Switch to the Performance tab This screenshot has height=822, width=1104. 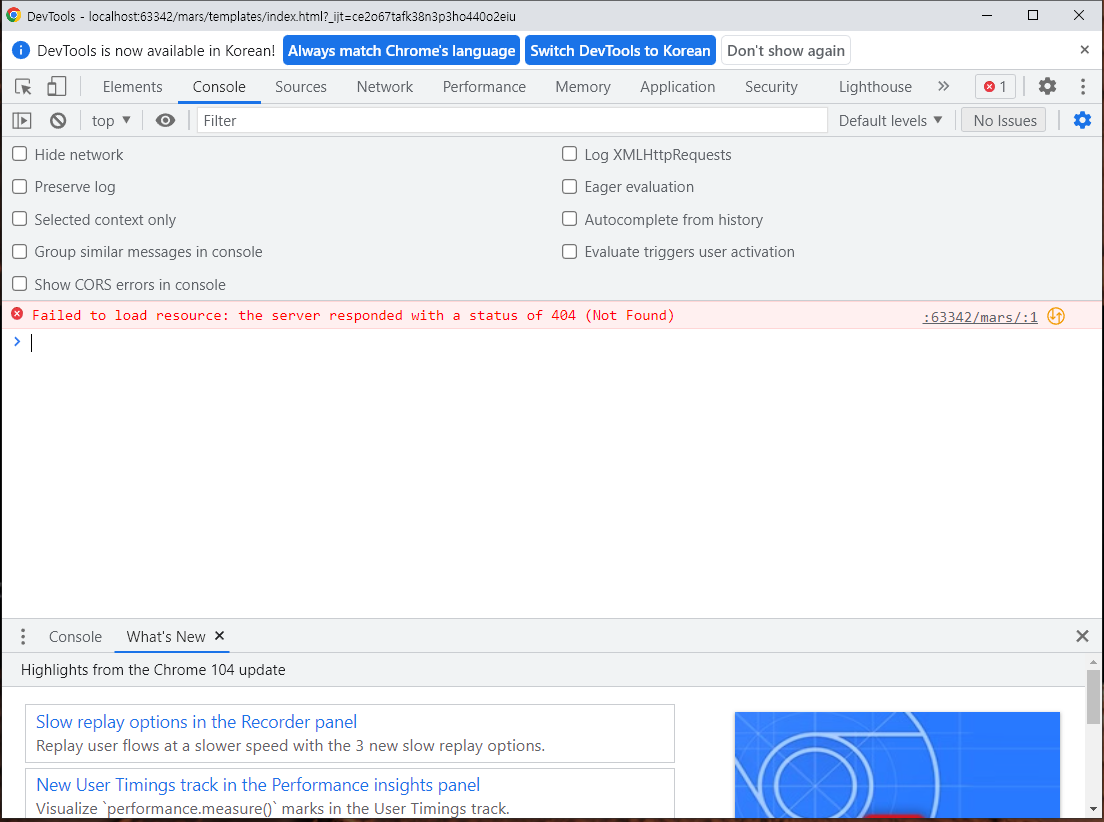pos(484,87)
